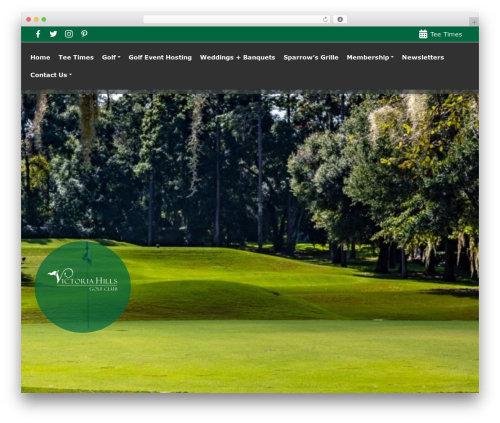Click the browser address bar
Screen dimensions: 500x423
coord(237,20)
